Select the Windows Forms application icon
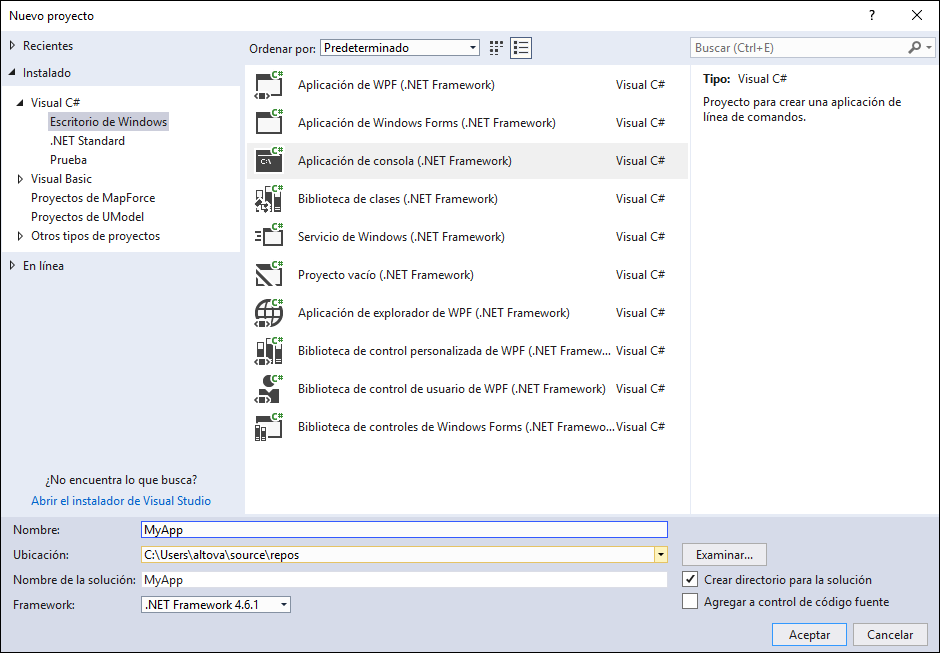The height and width of the screenshot is (653, 940). click(269, 123)
